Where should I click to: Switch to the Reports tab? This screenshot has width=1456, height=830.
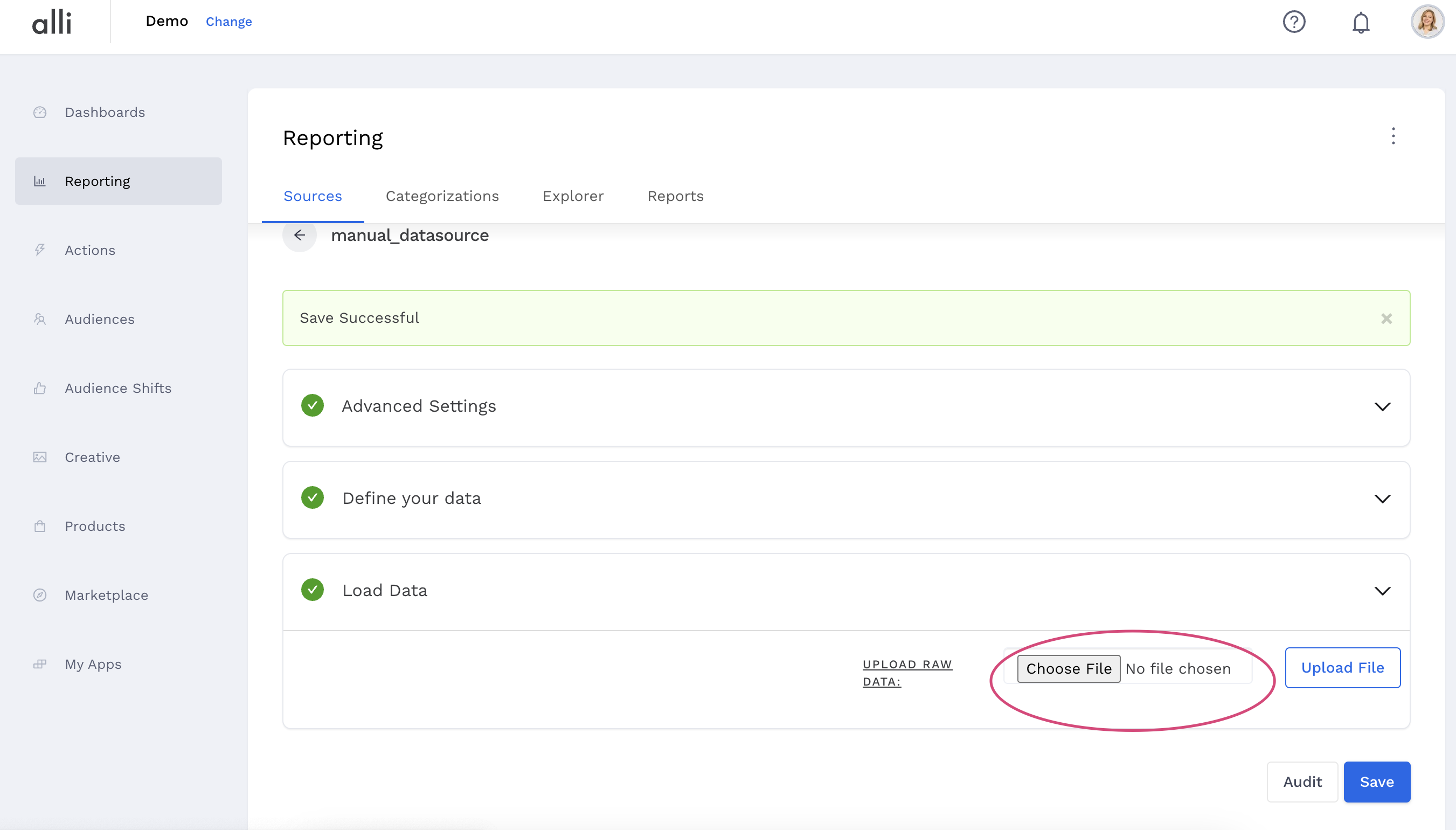(675, 196)
